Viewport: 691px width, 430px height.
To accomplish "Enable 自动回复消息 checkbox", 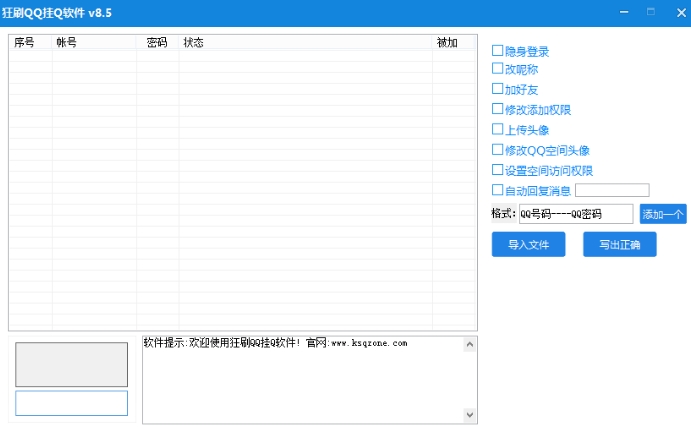I will (497, 190).
